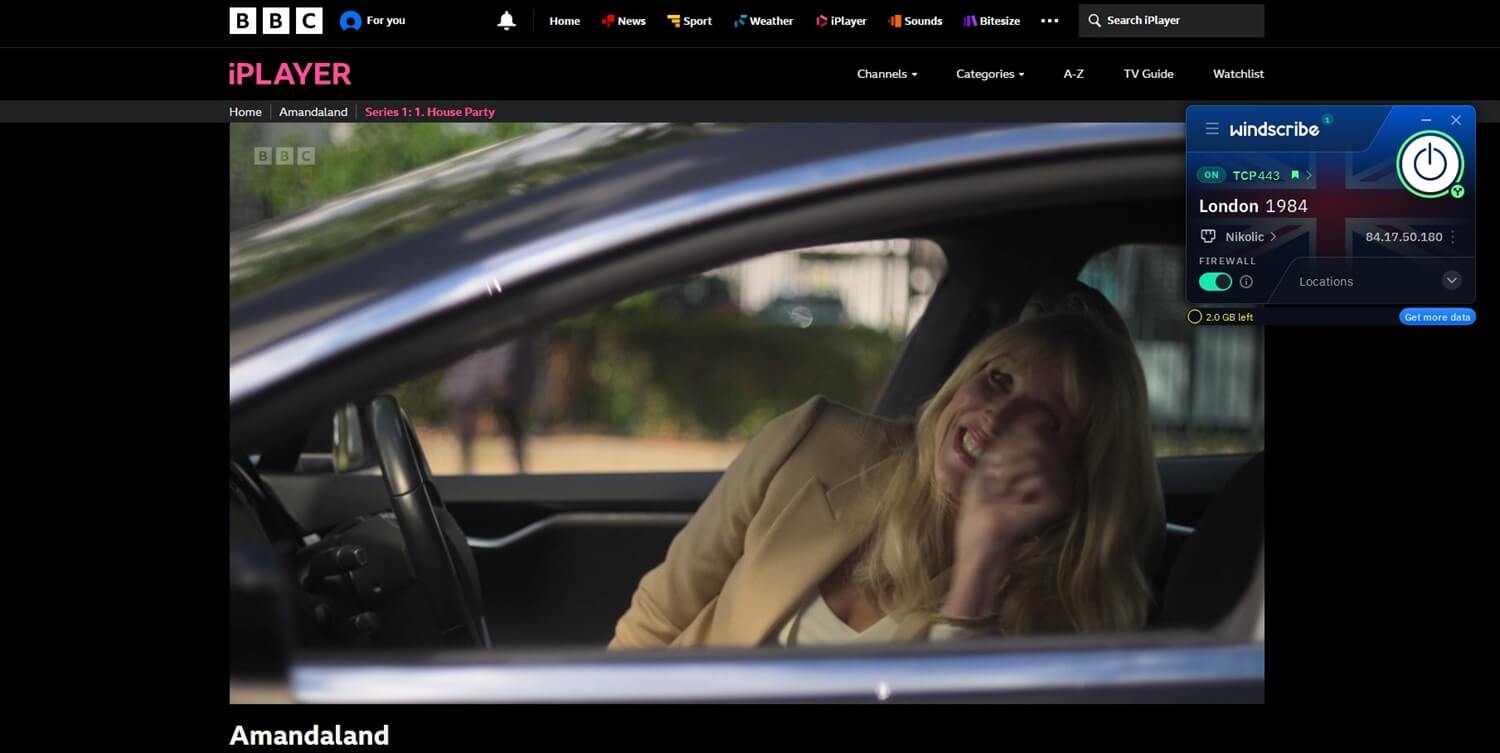
Task: Click the Windscribe notification count badge
Action: click(1327, 120)
